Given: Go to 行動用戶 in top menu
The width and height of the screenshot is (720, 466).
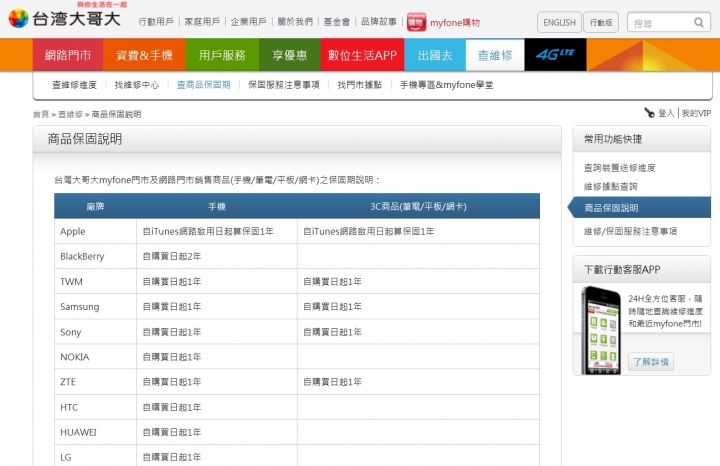Looking at the screenshot, I should [156, 22].
